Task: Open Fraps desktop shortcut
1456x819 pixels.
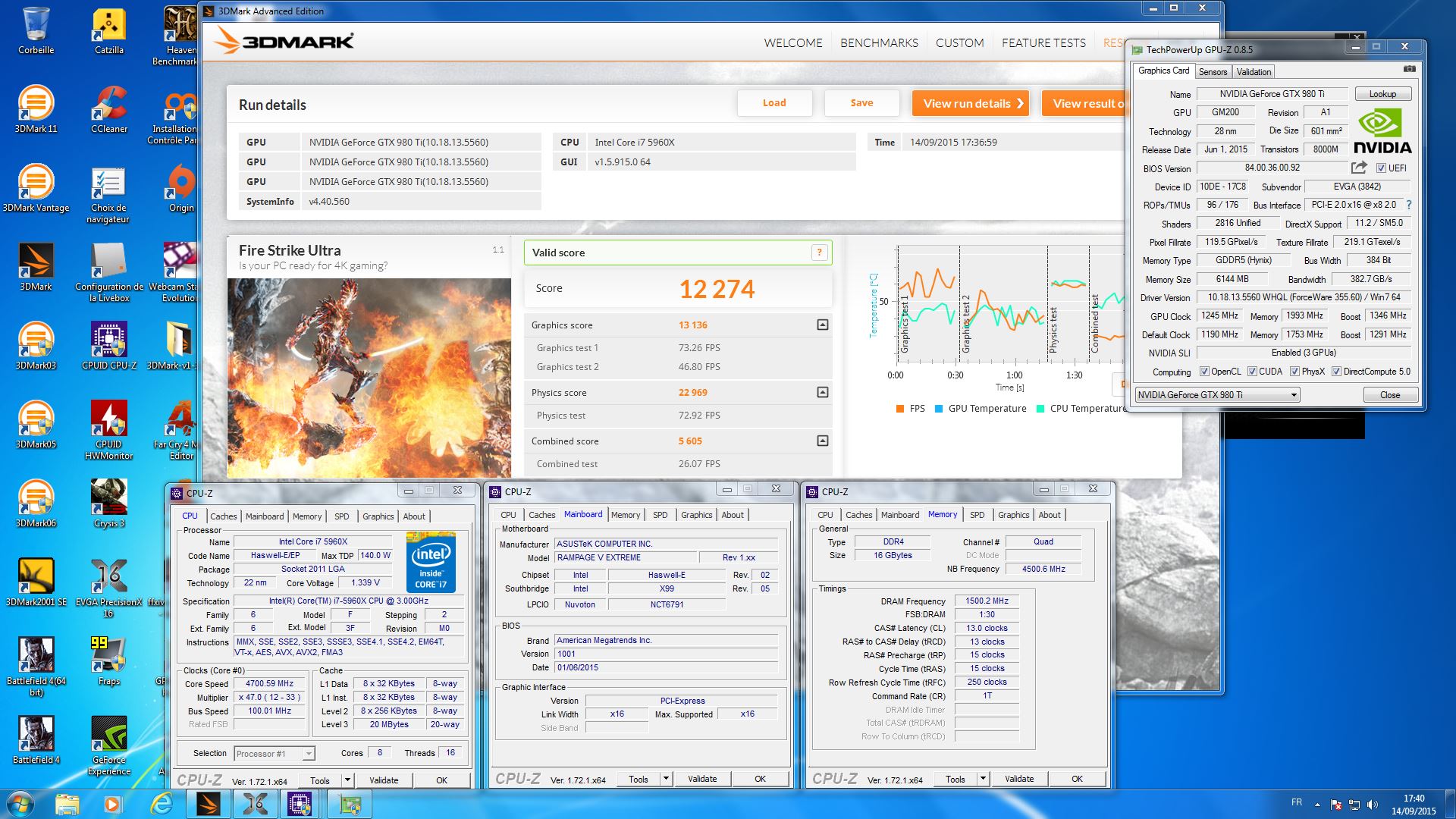Action: (x=108, y=661)
